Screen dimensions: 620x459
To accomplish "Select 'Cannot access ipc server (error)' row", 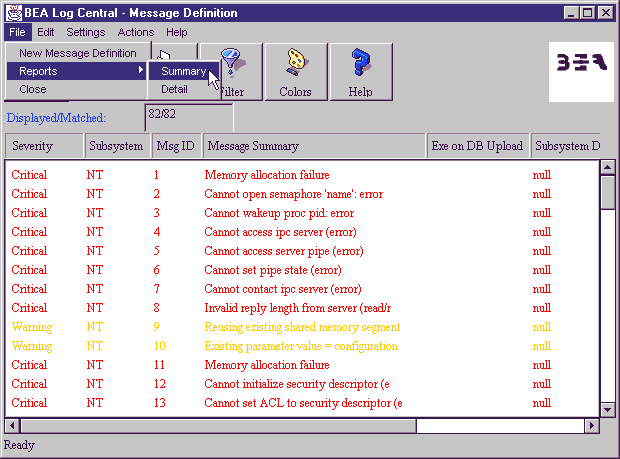I will (x=302, y=232).
